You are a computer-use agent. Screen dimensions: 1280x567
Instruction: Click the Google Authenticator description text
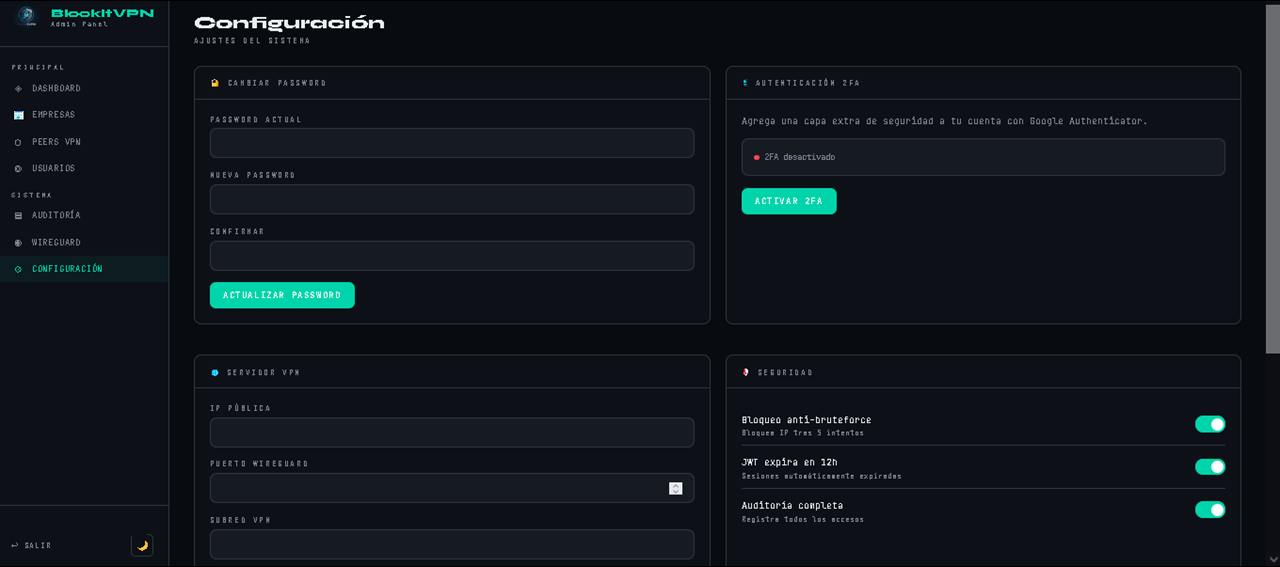pyautogui.click(x=944, y=121)
